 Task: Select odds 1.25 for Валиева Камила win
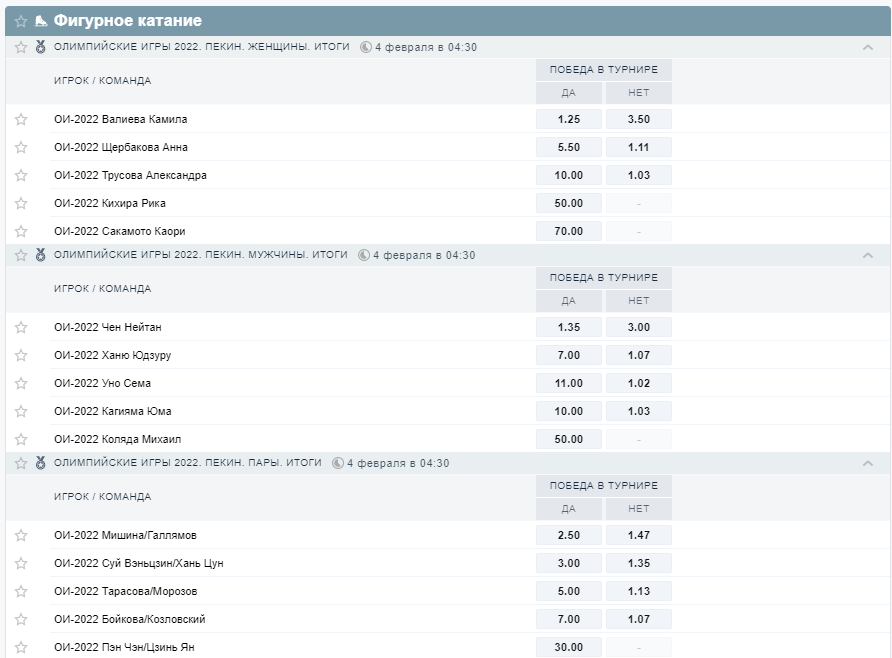click(x=569, y=119)
